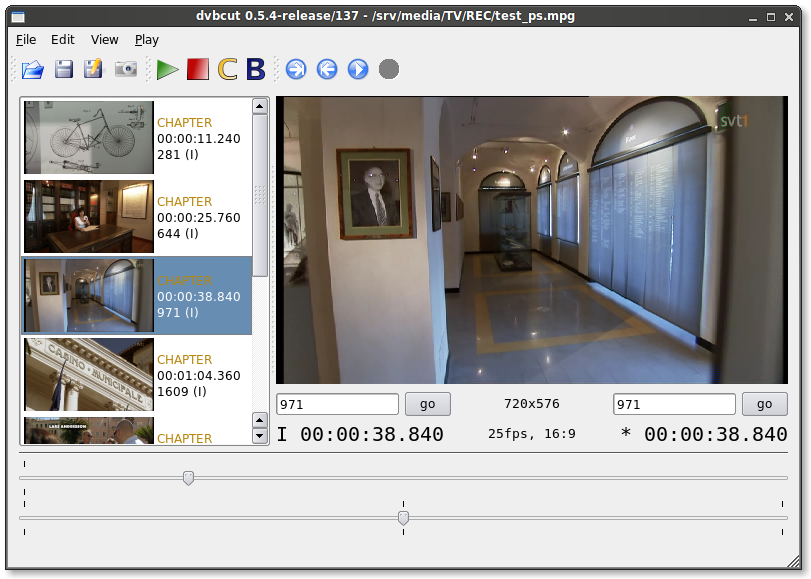This screenshot has width=811, height=579.
Task: Open the File menu
Action: tap(25, 39)
